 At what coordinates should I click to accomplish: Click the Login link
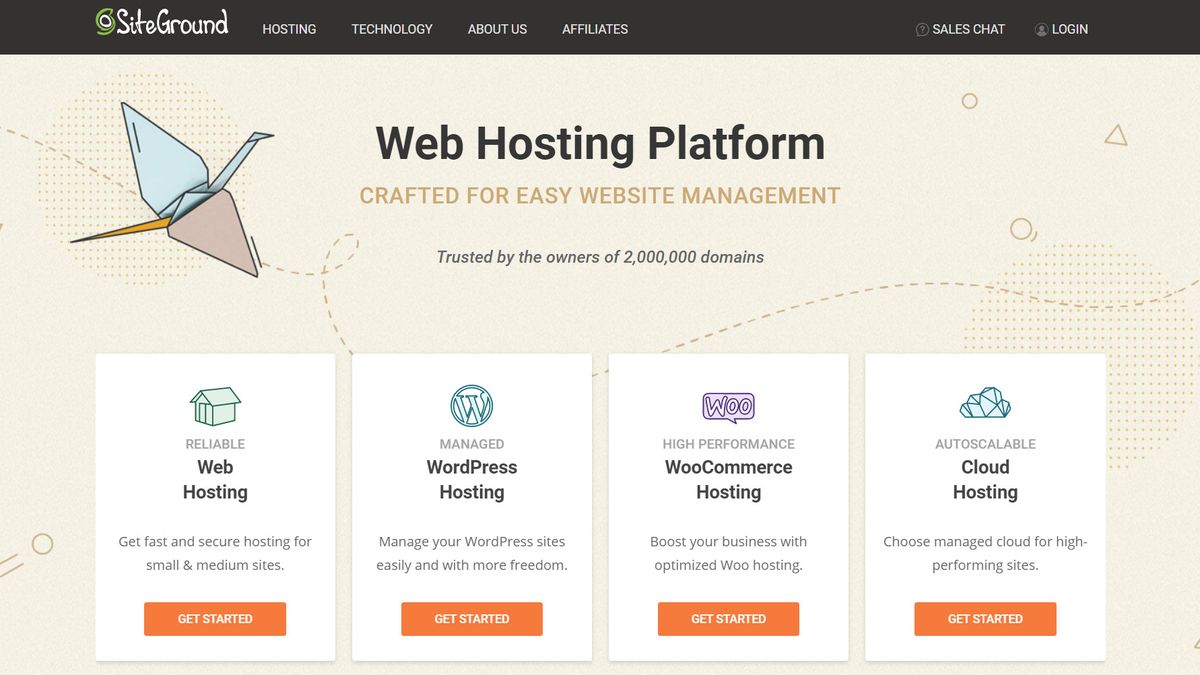1069,29
